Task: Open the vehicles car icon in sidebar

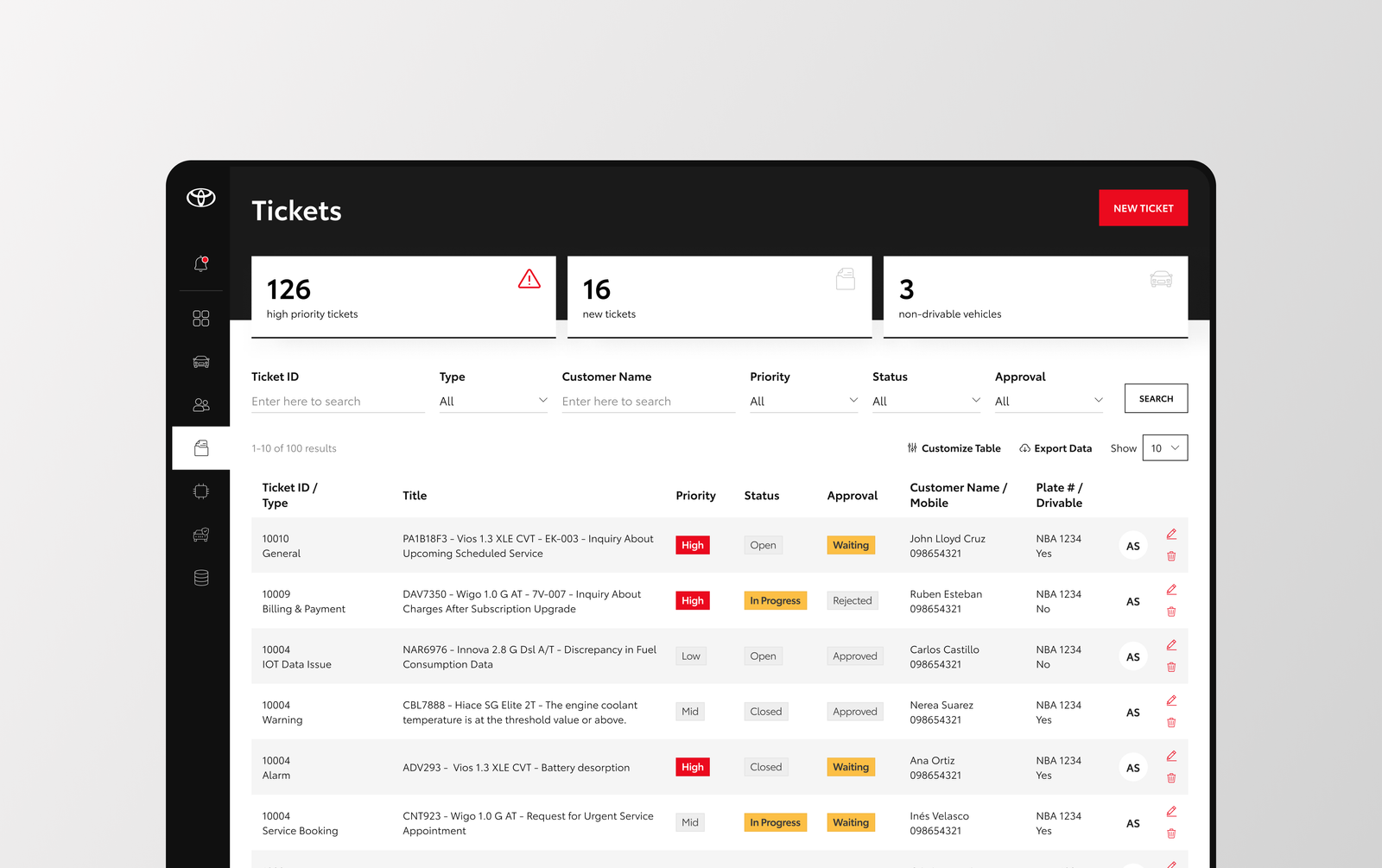Action: [201, 362]
